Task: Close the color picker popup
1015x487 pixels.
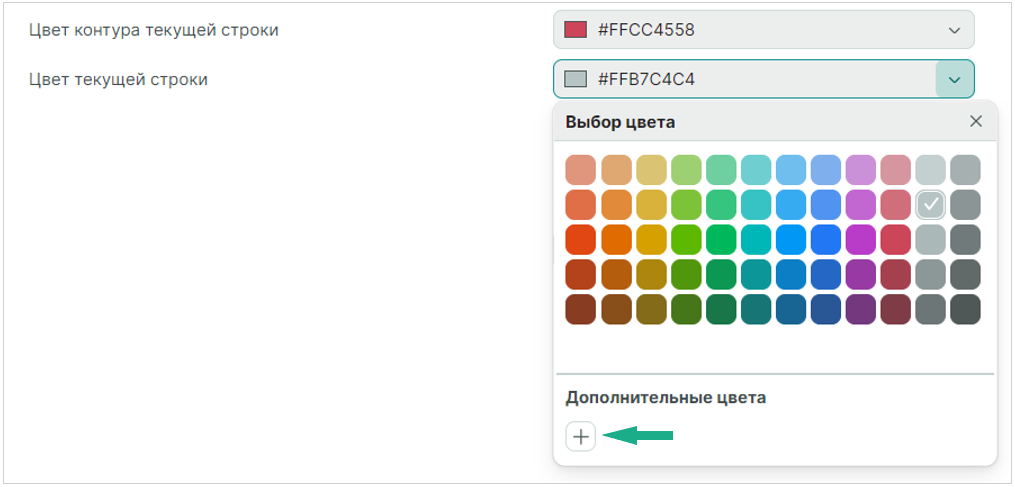Action: click(976, 121)
